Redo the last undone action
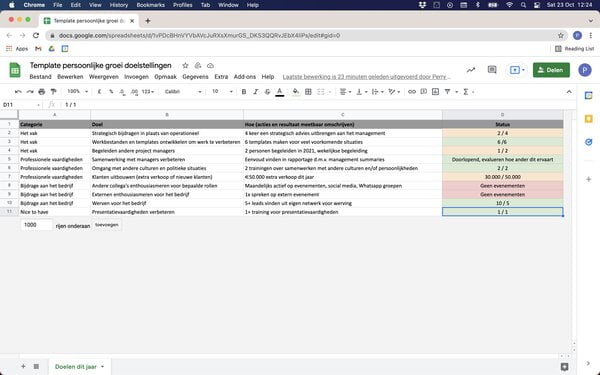Image resolution: width=600 pixels, height=375 pixels. coord(30,92)
